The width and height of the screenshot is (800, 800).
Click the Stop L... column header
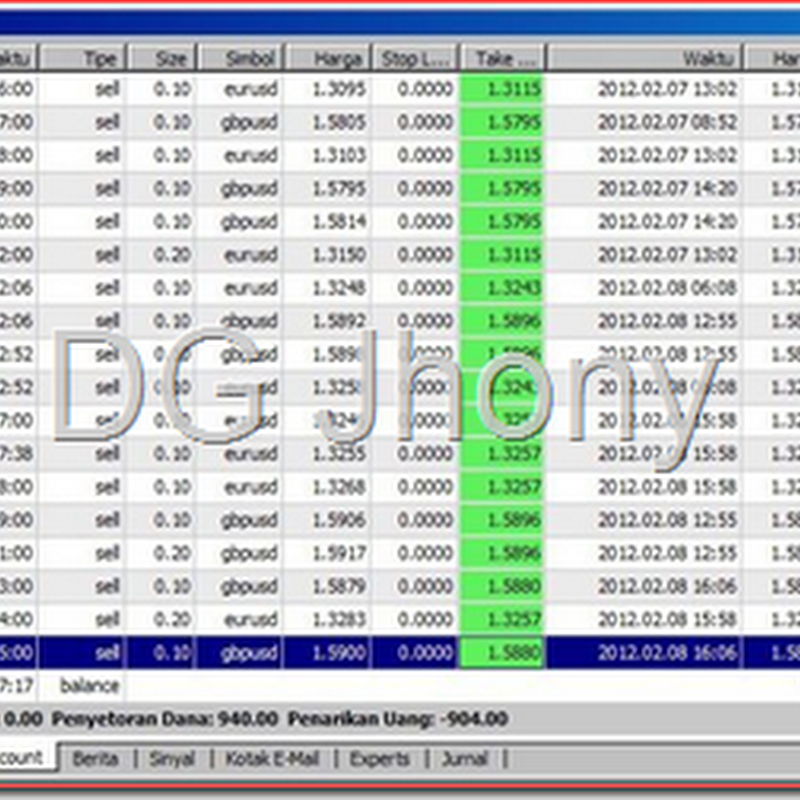415,58
